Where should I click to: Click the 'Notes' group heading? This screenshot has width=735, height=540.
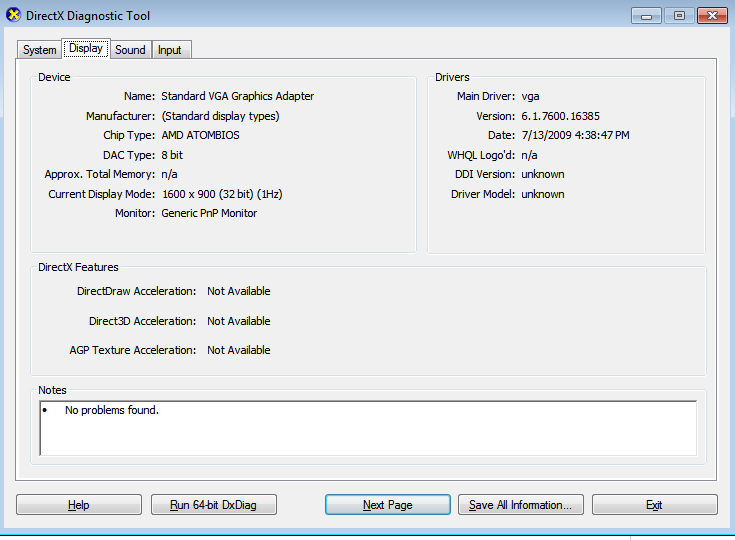(x=52, y=390)
